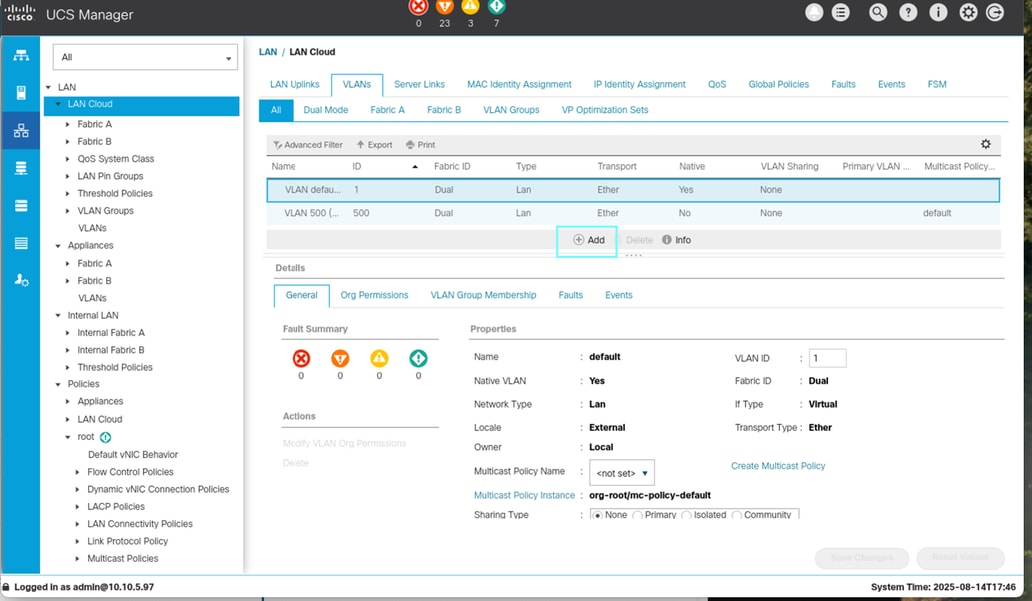This screenshot has height=601, width=1032.
Task: Click the Advanced Filter tool
Action: coord(308,145)
